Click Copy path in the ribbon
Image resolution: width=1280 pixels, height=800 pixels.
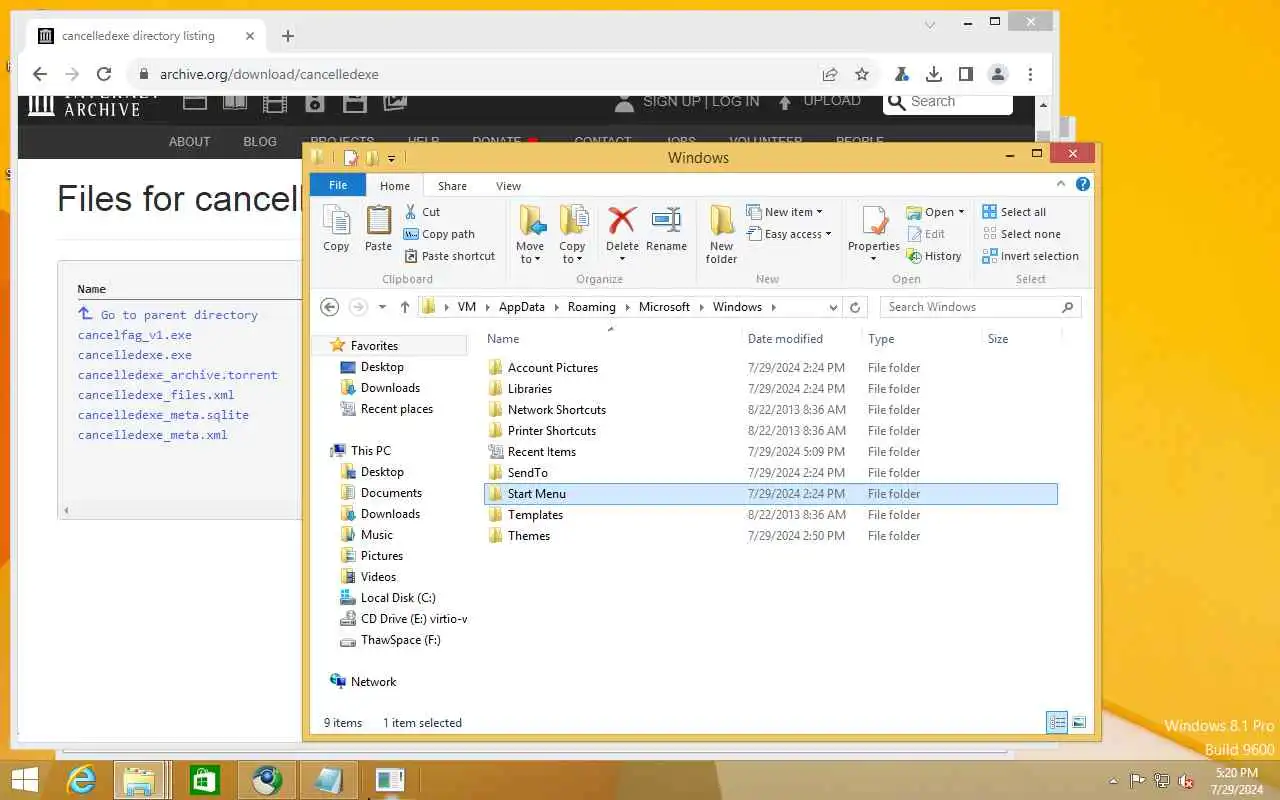click(439, 234)
